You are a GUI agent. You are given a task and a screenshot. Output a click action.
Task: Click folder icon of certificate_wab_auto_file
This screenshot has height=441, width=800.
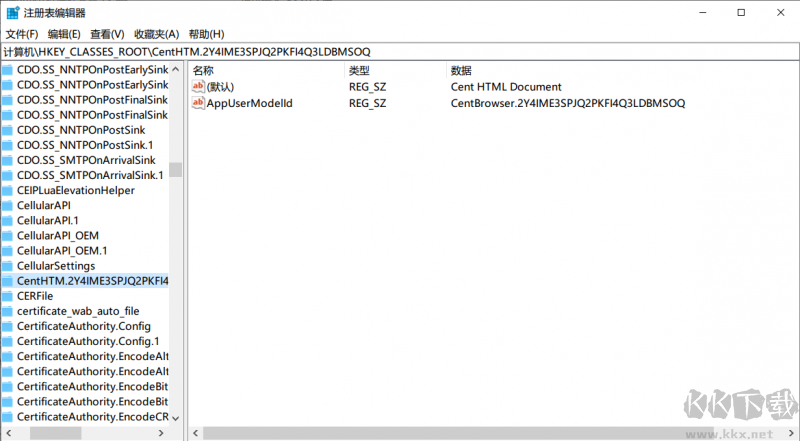(x=7, y=311)
